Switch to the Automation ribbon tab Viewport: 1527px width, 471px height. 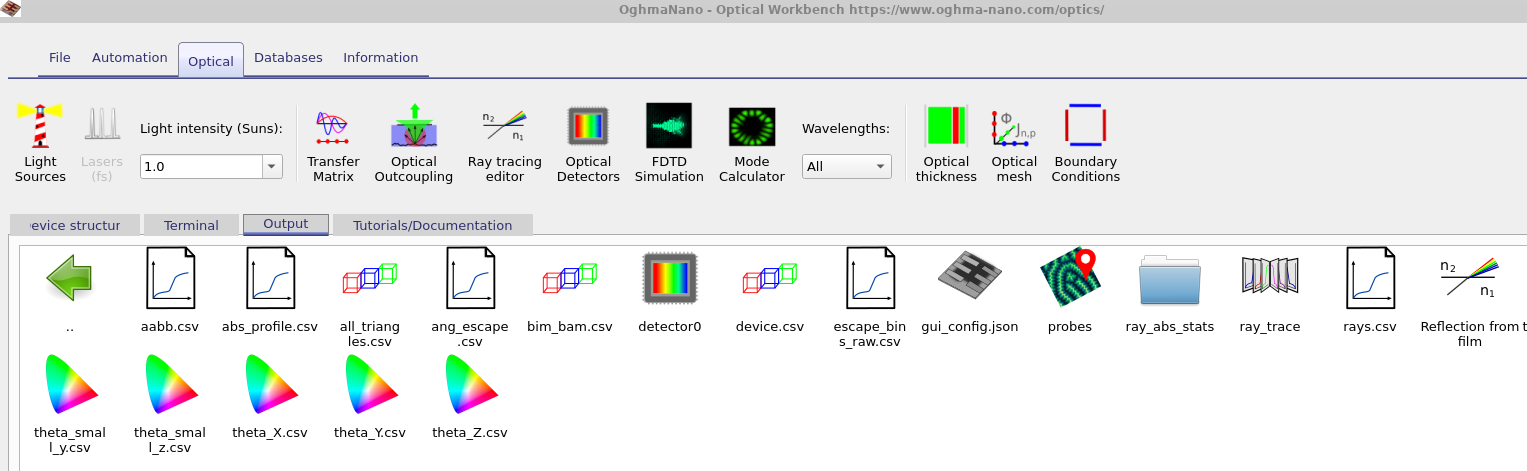click(x=130, y=58)
